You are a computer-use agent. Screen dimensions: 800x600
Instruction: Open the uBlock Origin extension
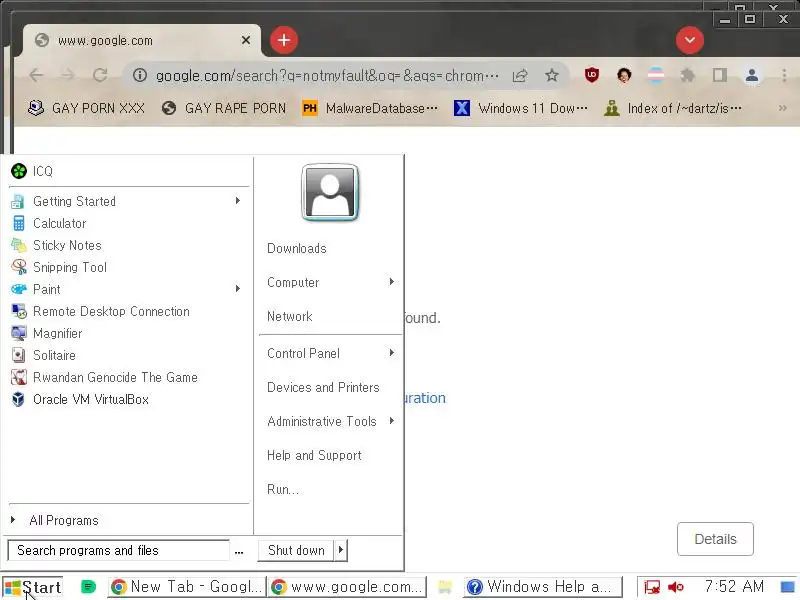point(591,76)
